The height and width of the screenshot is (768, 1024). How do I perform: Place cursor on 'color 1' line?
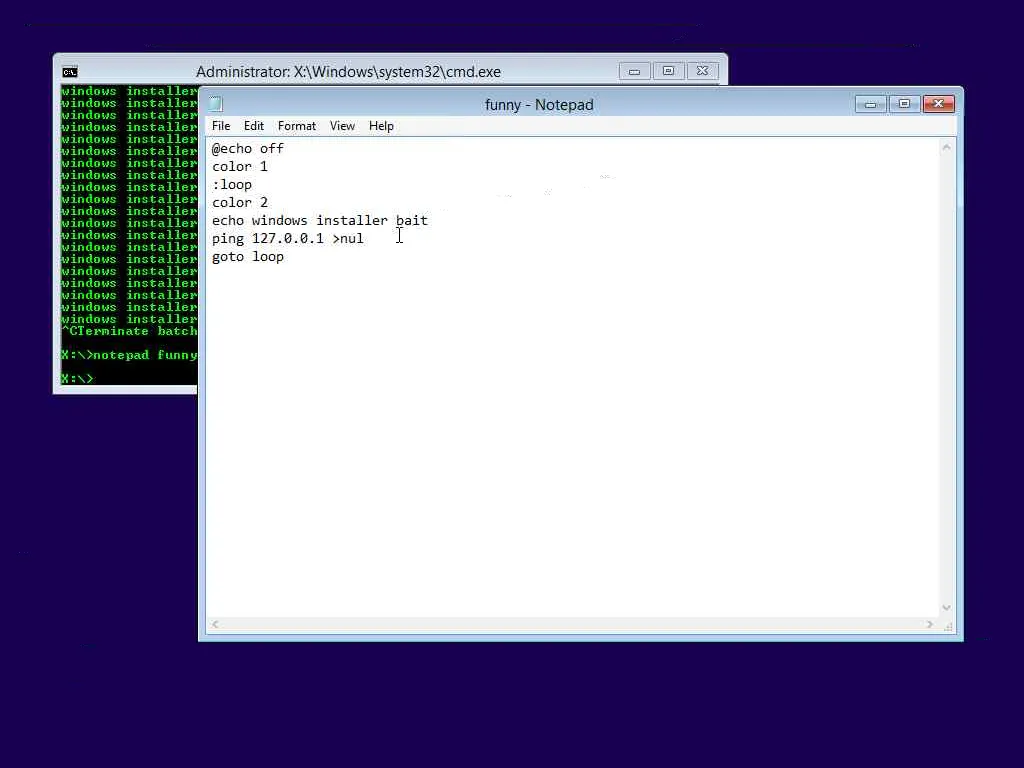240,167
